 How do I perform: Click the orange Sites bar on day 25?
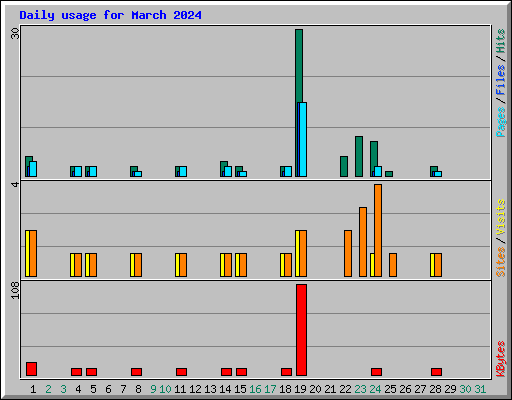click(393, 265)
